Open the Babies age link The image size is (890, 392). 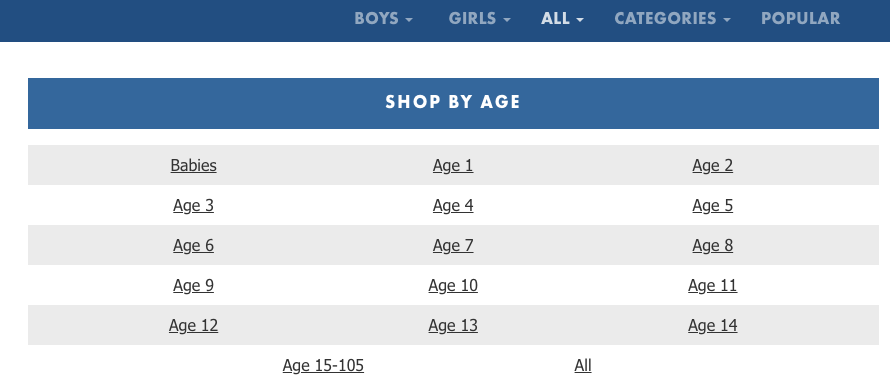194,166
